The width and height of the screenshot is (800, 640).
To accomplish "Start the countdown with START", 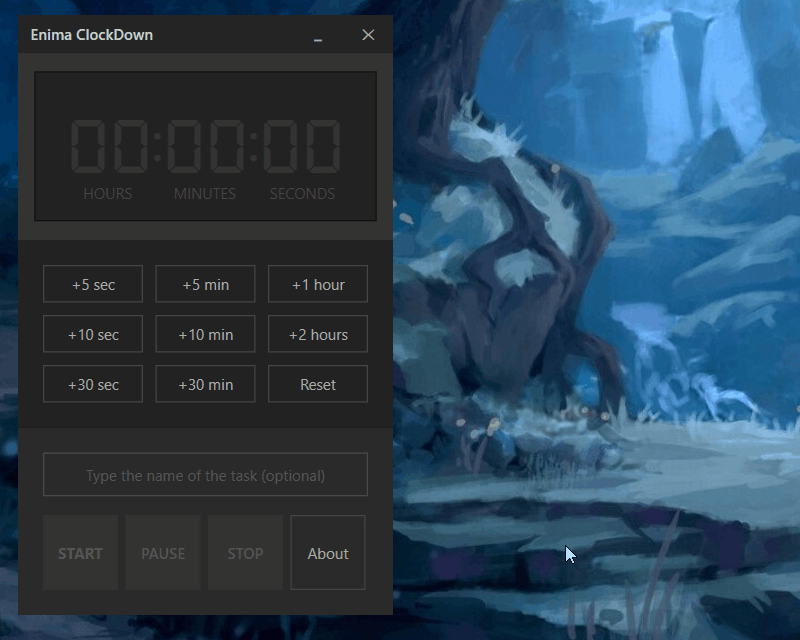I will pos(80,553).
